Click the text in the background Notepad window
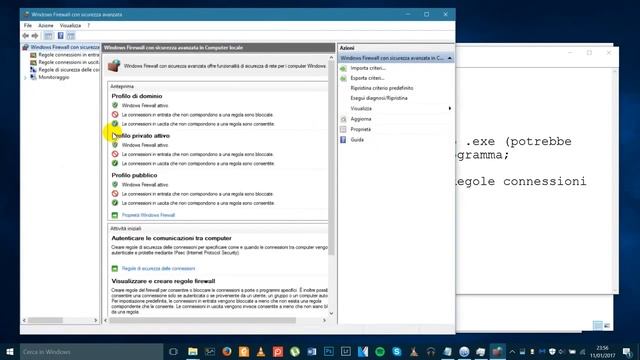 pos(521,161)
